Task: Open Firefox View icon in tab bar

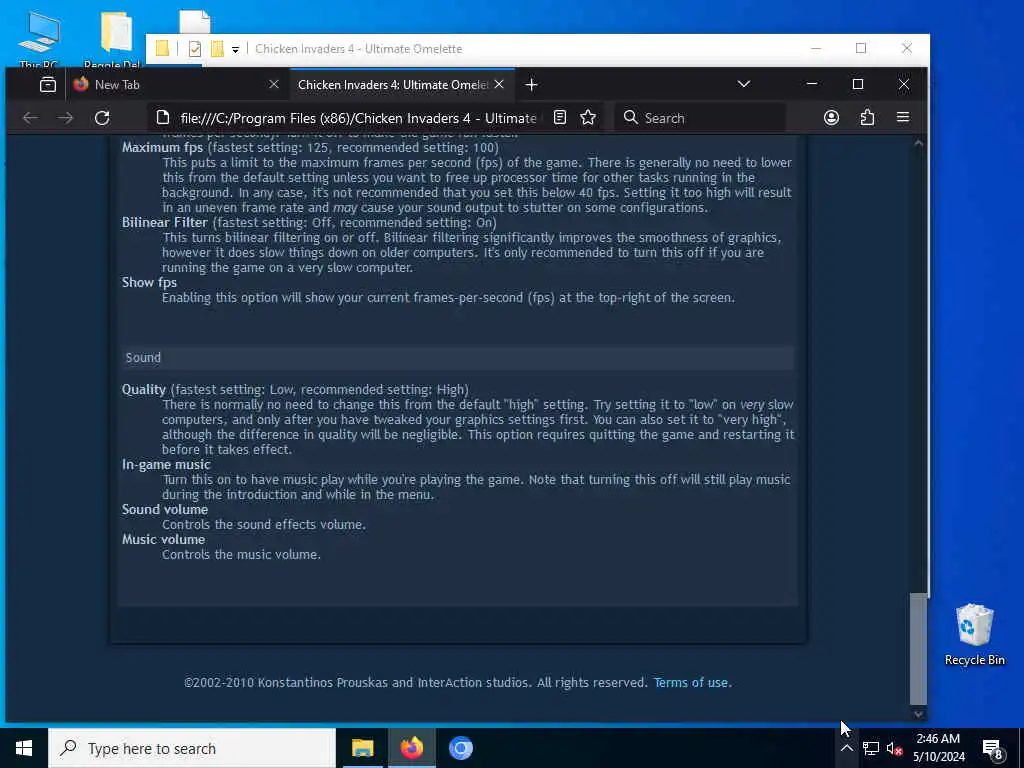Action: [48, 84]
